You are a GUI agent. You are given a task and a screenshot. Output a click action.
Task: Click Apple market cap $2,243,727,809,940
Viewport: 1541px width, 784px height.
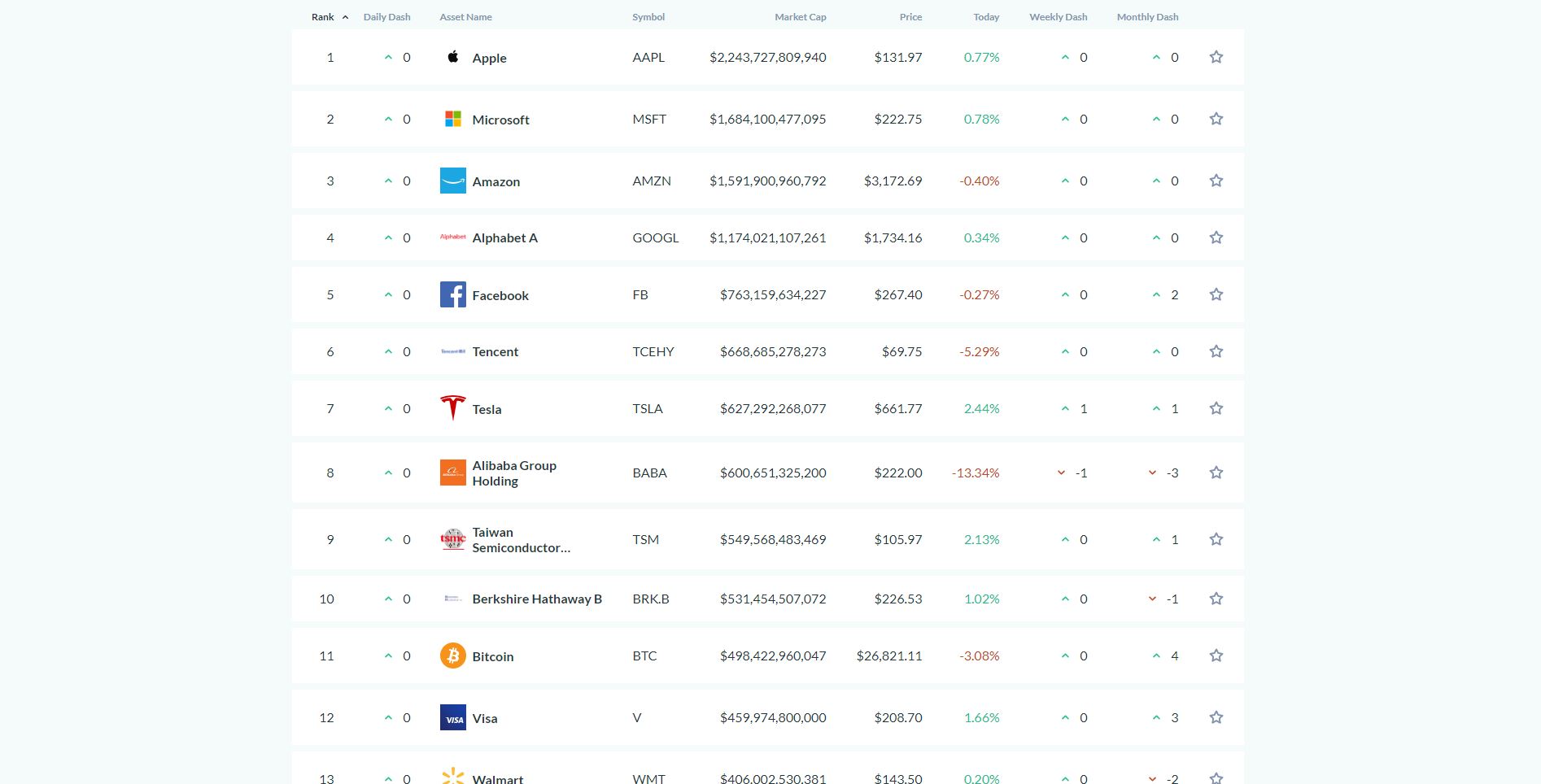click(x=767, y=57)
